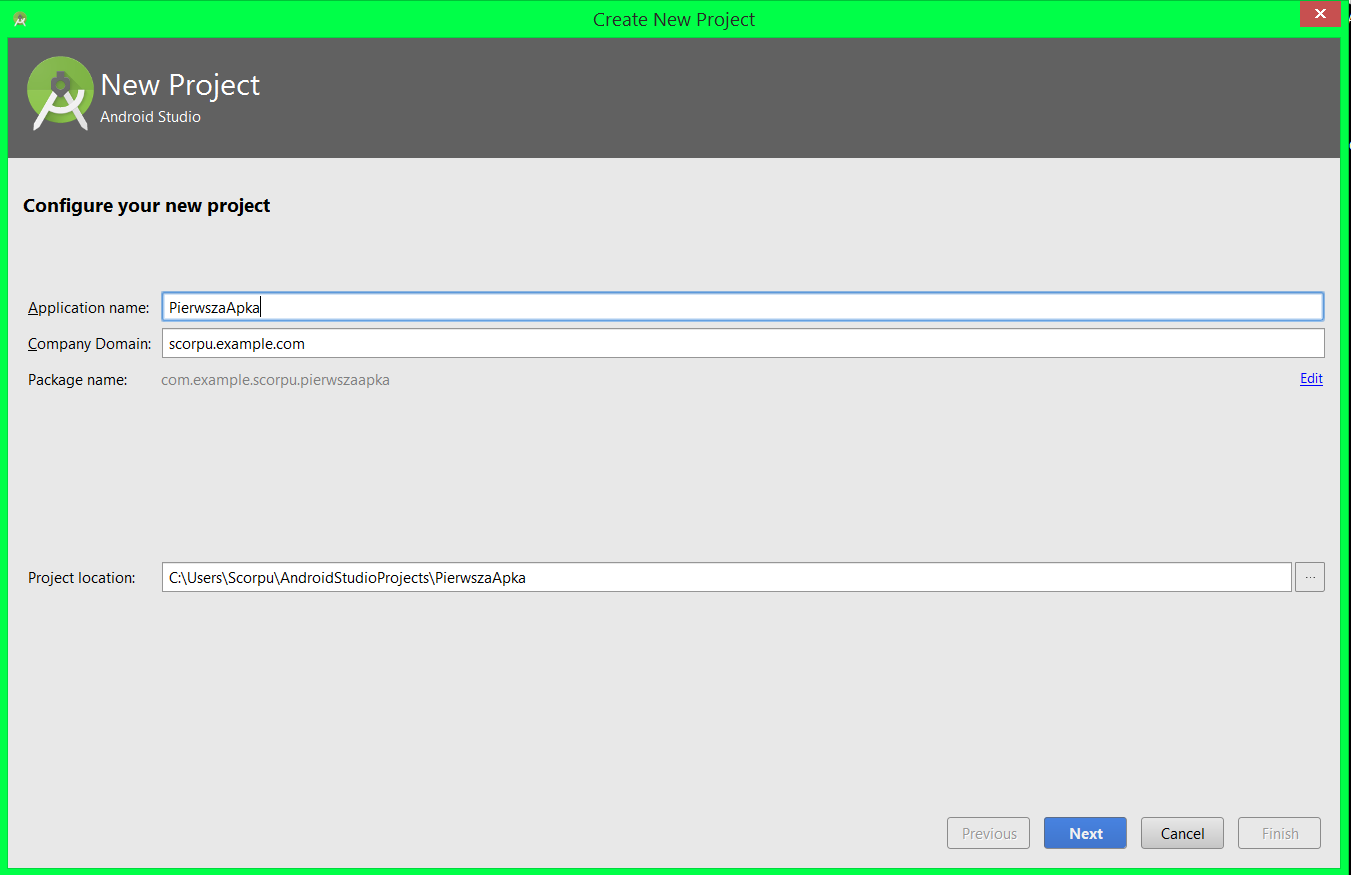Cancel the new project wizard

coord(1183,833)
